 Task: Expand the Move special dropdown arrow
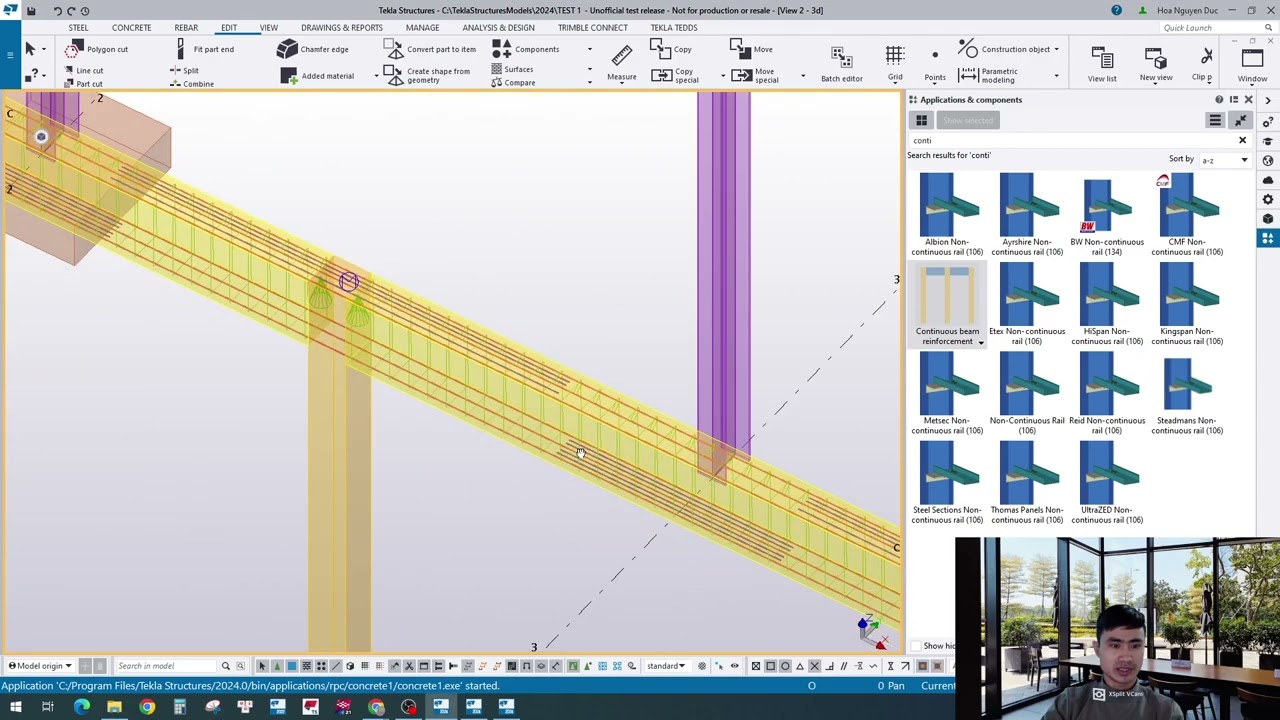(x=802, y=76)
